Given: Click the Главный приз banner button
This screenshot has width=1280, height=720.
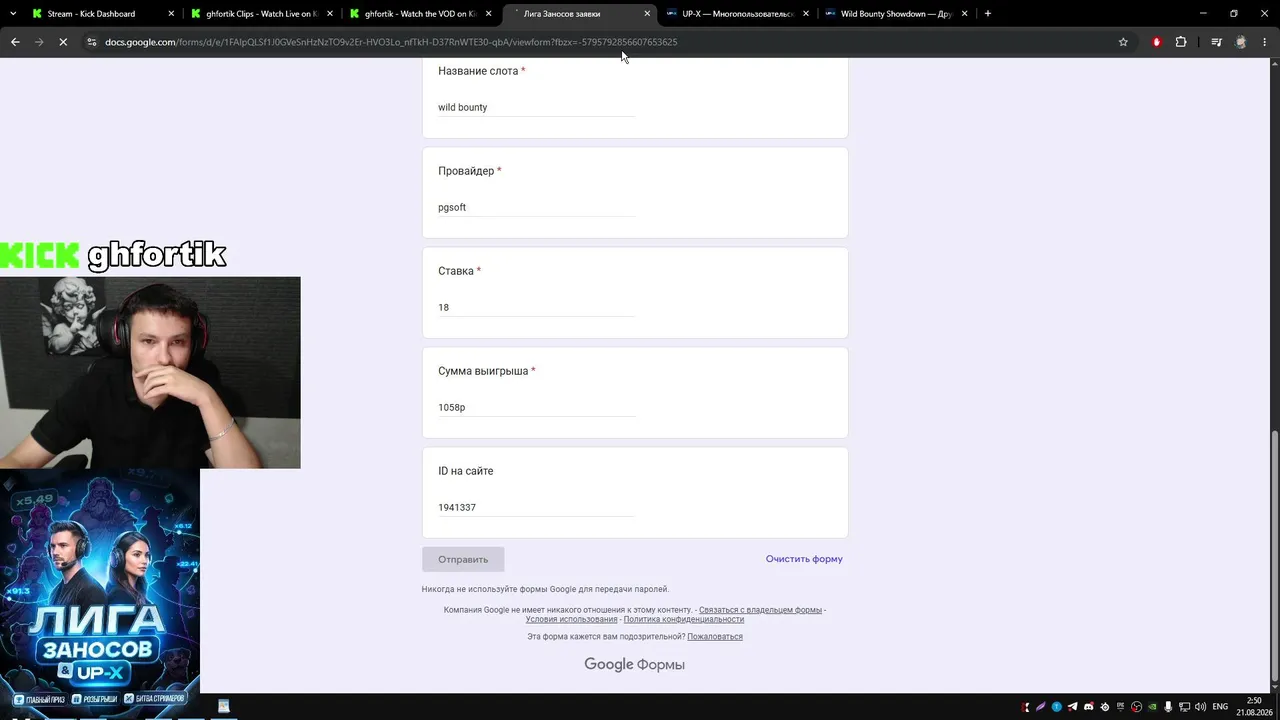Looking at the screenshot, I should 40,699.
